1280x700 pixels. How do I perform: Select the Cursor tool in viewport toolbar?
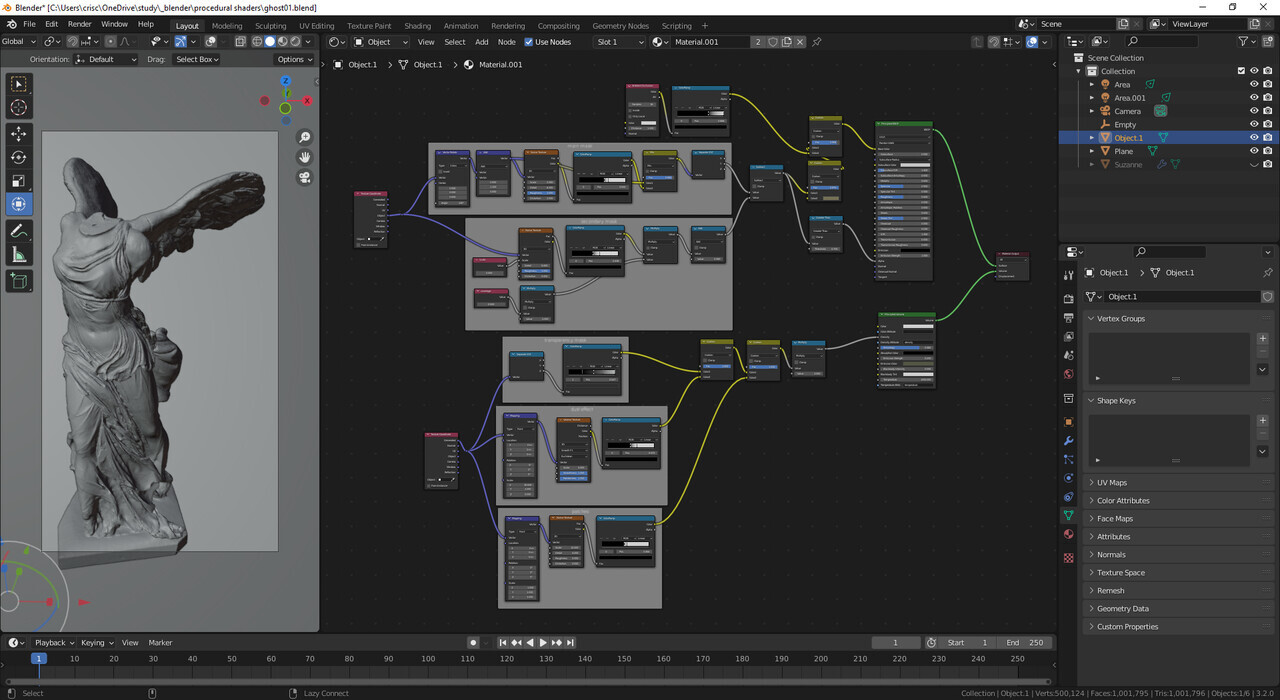click(x=19, y=108)
